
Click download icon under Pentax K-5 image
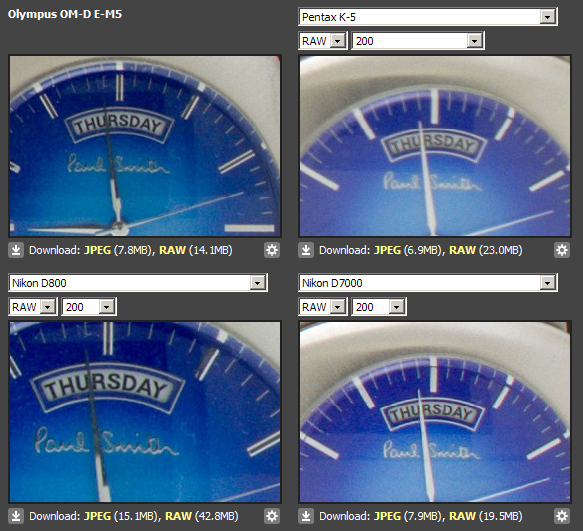[x=306, y=250]
